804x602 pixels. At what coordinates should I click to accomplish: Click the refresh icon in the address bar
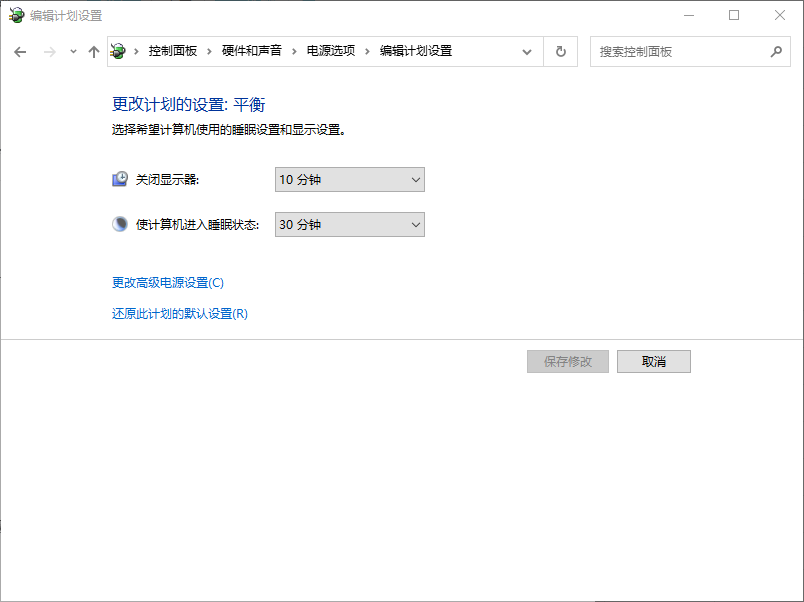(x=559, y=51)
